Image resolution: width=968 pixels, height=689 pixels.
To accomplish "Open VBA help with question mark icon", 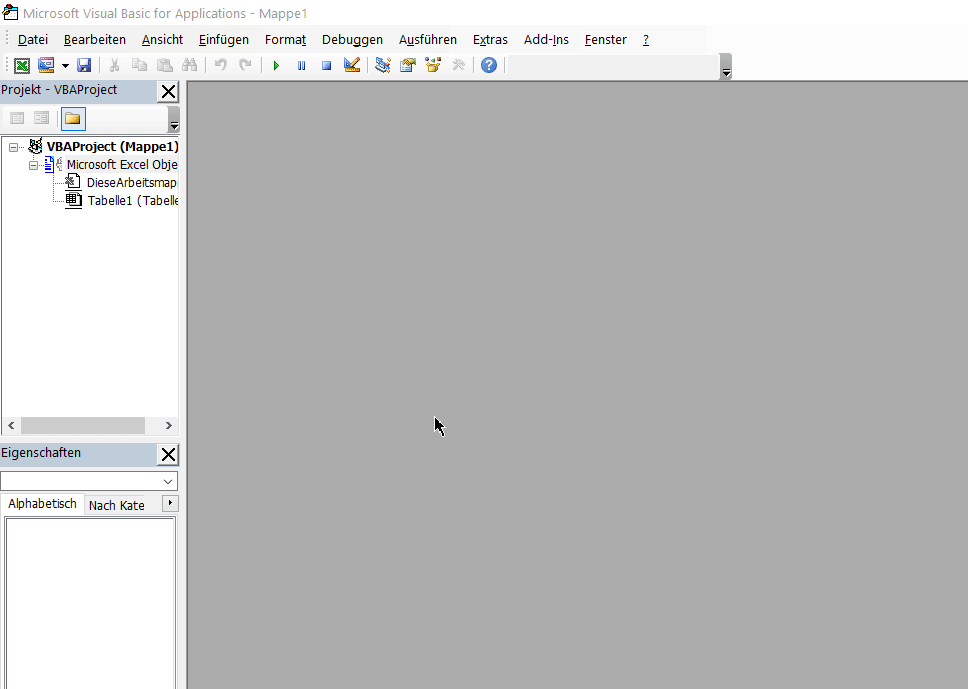I will coord(488,65).
